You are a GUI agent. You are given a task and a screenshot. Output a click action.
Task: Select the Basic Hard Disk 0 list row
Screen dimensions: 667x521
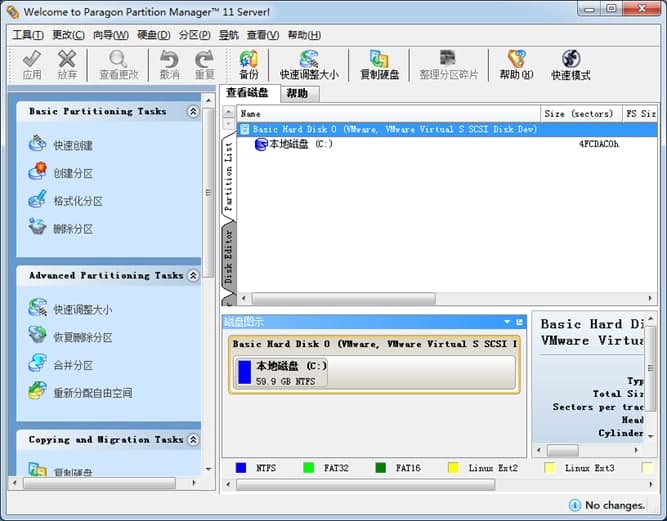click(x=447, y=129)
